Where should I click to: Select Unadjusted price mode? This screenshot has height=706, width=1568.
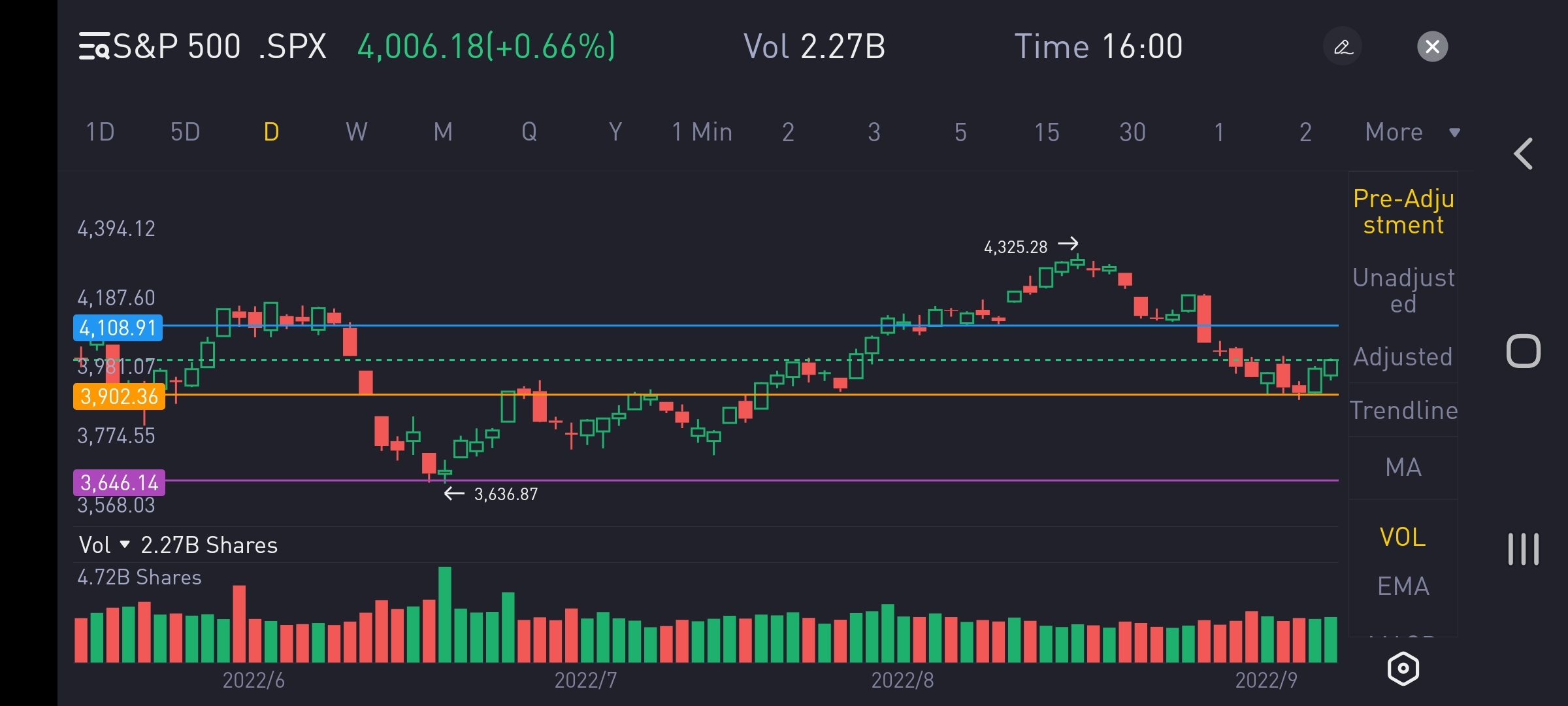coord(1403,290)
